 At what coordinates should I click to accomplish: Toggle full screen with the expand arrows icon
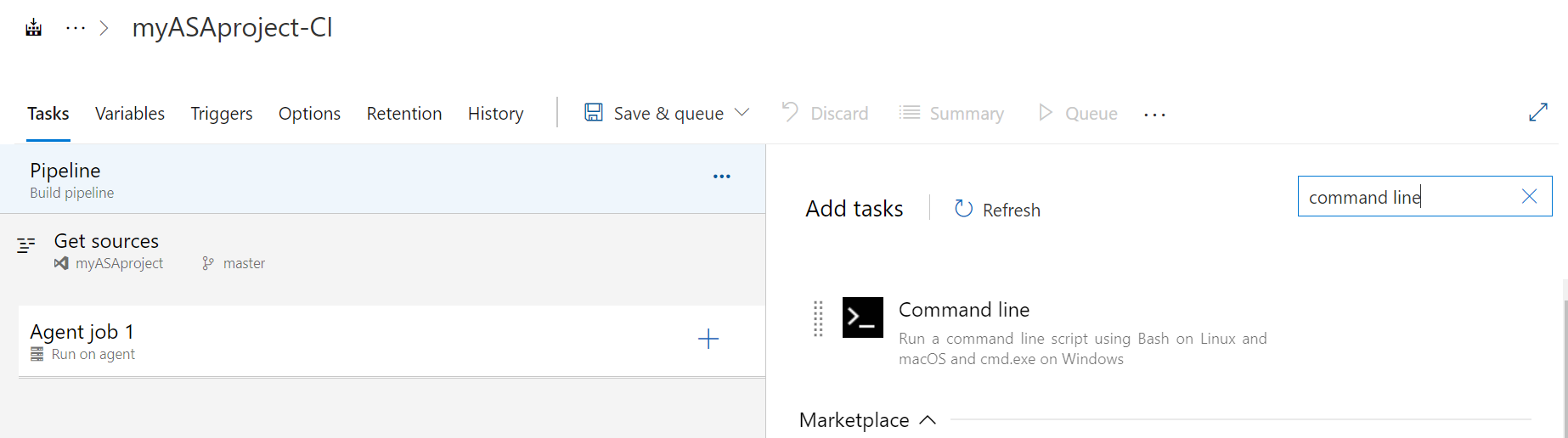[x=1538, y=112]
